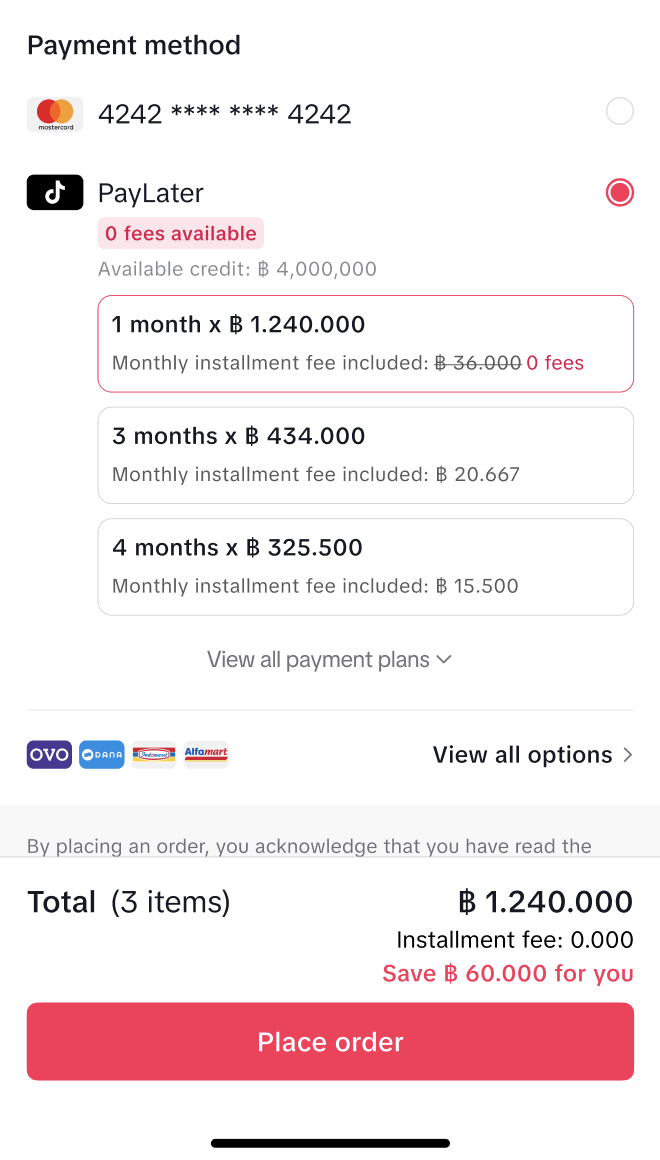Tap the DANA wallet icon

click(x=102, y=755)
